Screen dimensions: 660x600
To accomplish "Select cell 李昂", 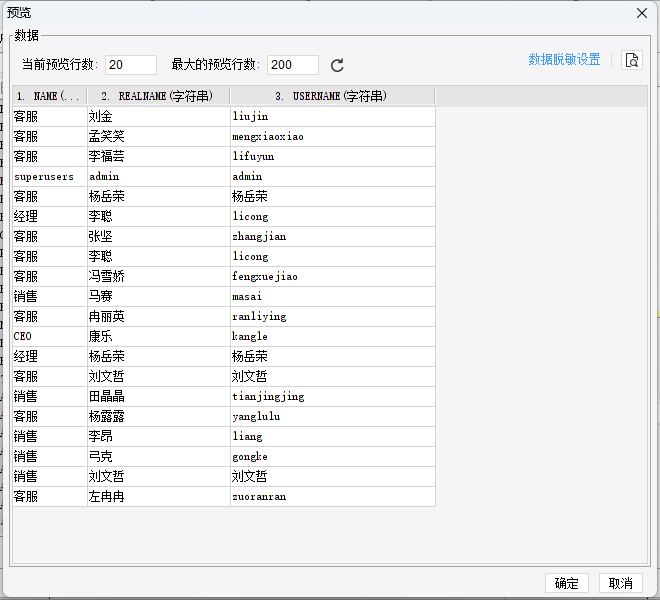I will [x=159, y=436].
